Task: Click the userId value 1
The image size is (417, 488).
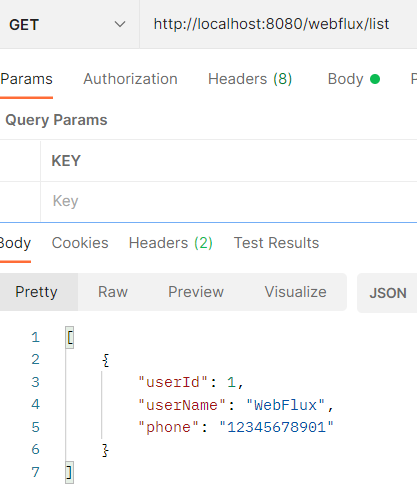Action: click(231, 382)
